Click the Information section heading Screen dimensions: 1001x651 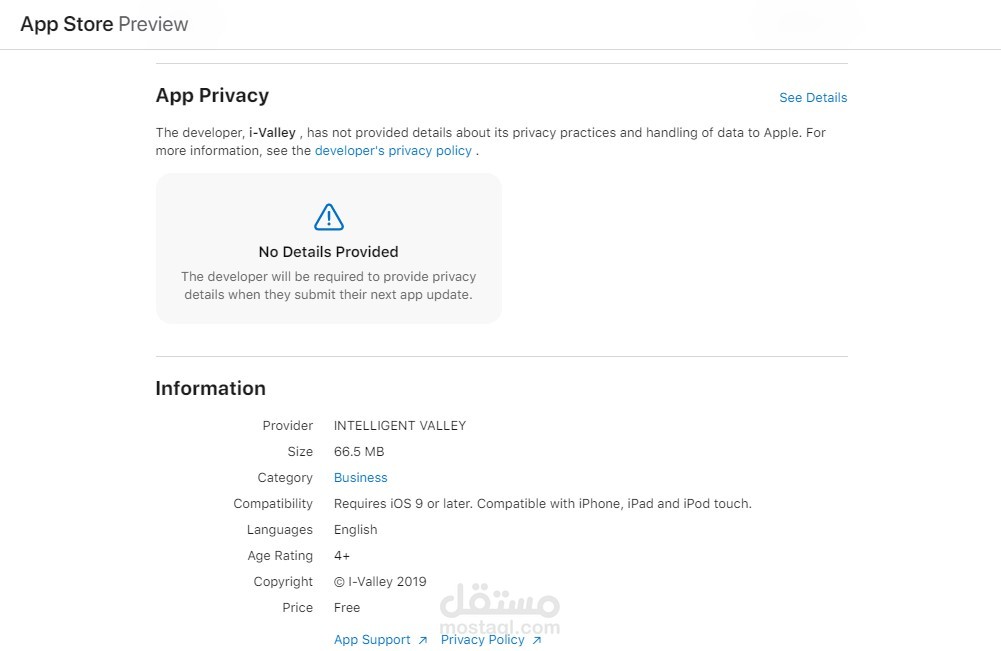tap(210, 389)
